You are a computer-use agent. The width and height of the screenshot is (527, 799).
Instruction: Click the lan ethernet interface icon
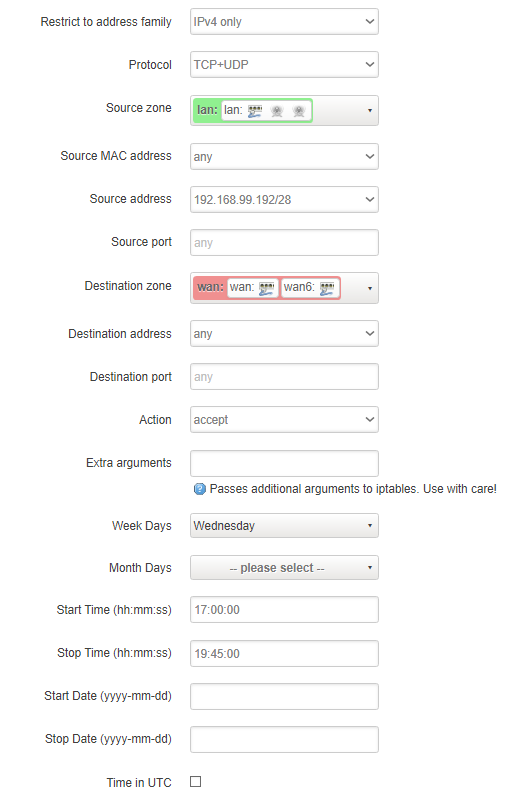click(254, 111)
